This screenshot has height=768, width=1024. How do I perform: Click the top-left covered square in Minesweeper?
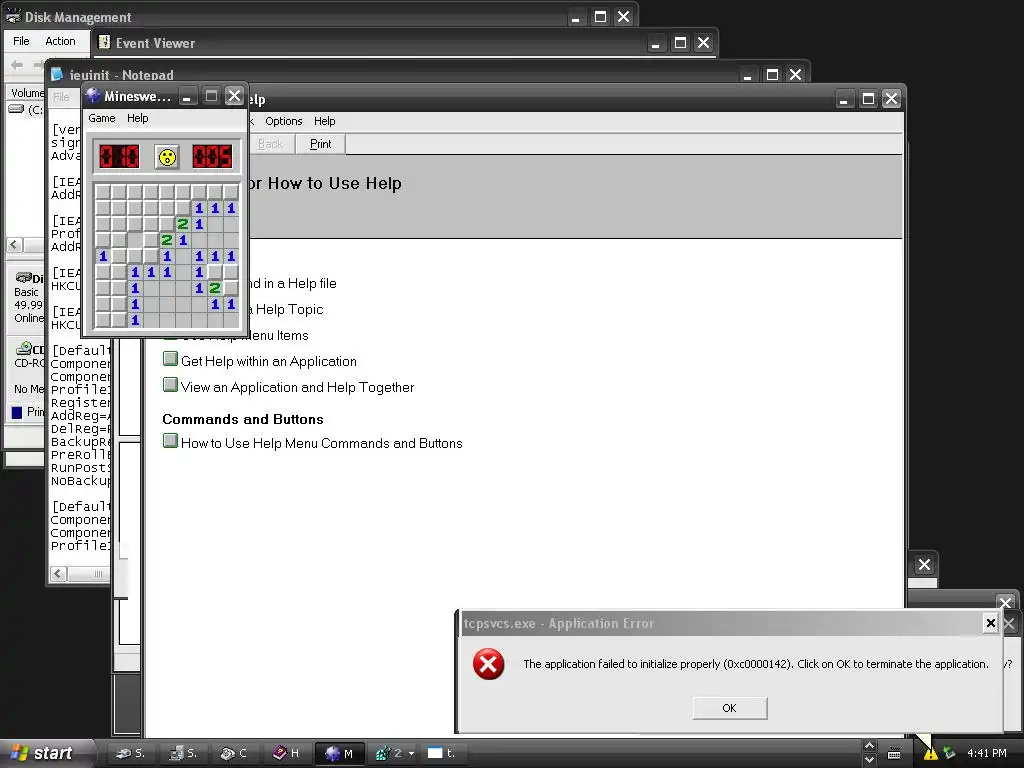(x=103, y=192)
